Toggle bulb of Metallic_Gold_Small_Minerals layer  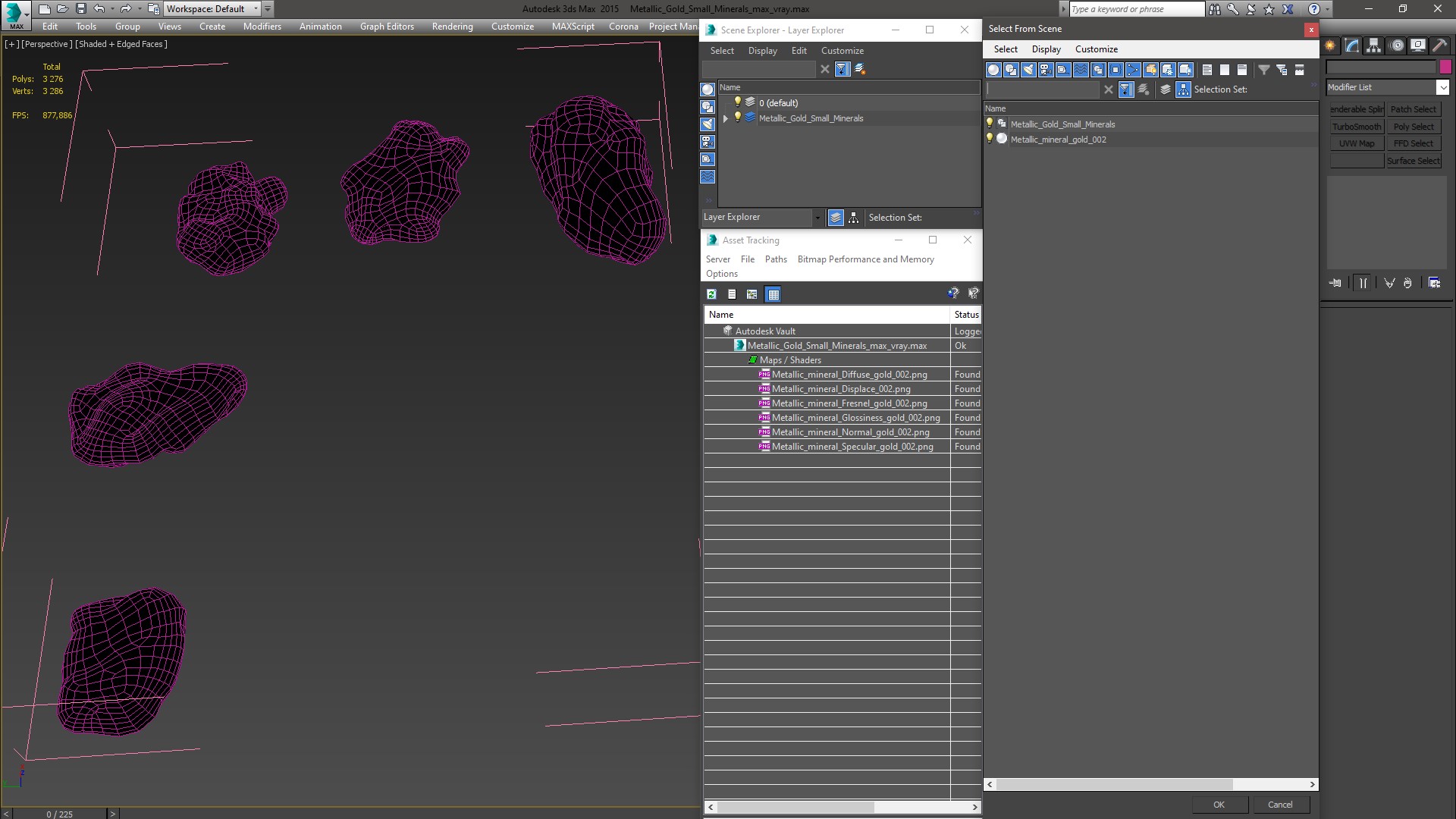(x=736, y=118)
